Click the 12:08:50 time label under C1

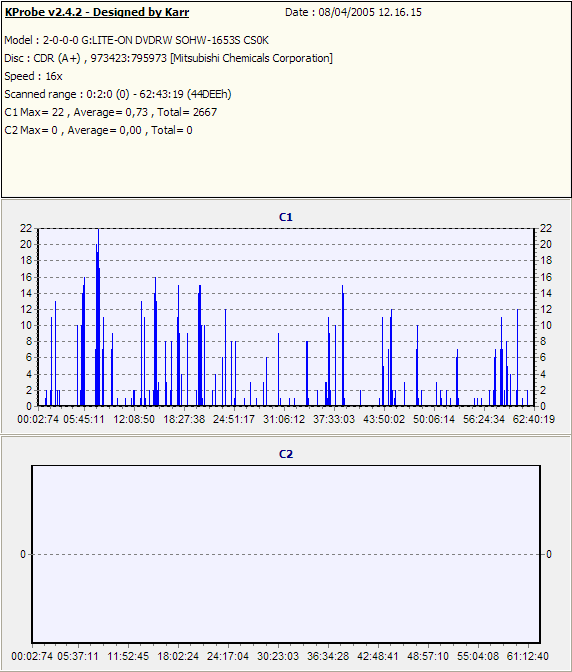click(134, 419)
